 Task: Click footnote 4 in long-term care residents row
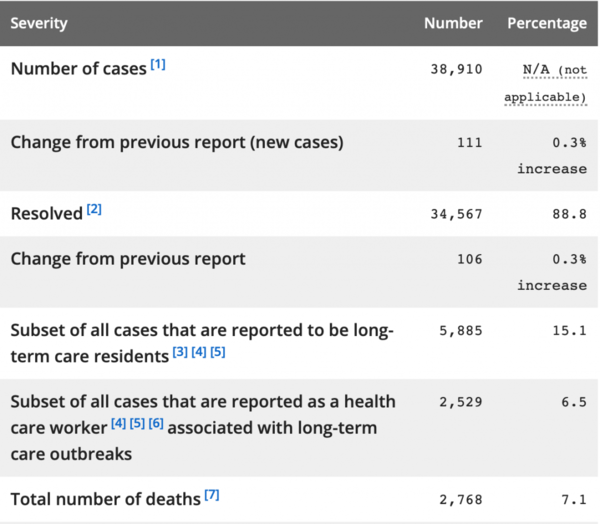pyautogui.click(x=199, y=353)
